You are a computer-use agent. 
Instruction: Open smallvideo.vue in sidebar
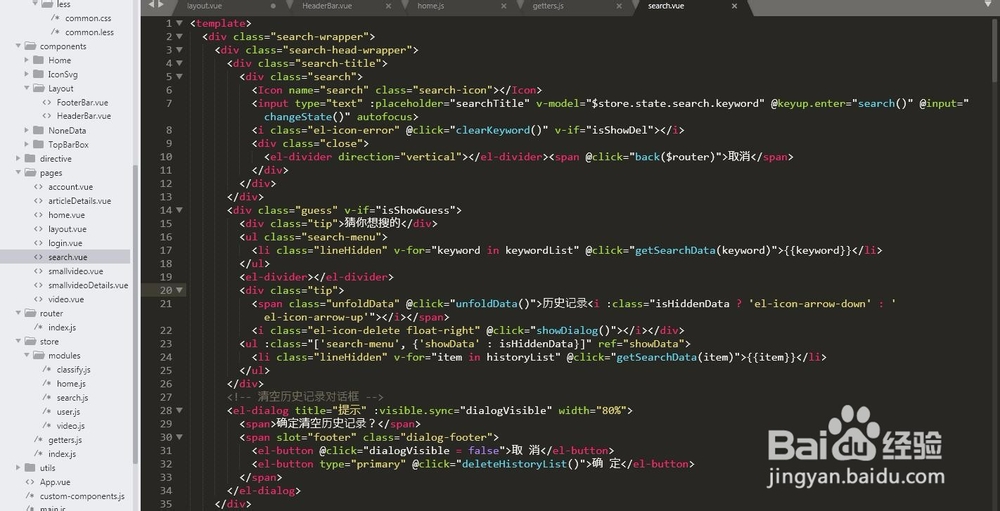click(75, 271)
